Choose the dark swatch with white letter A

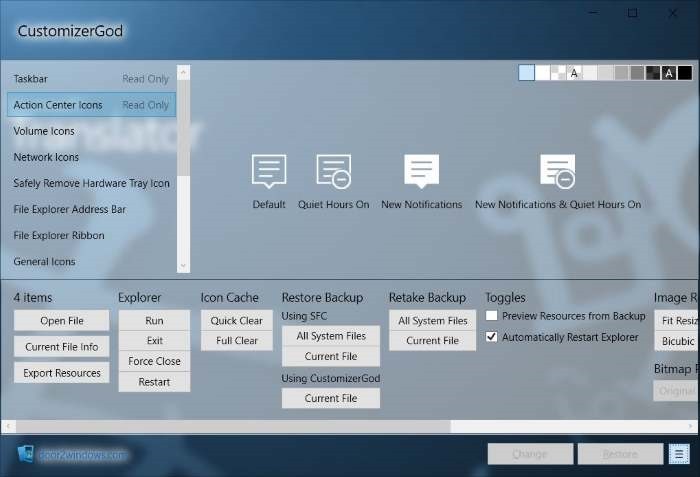pyautogui.click(x=669, y=72)
